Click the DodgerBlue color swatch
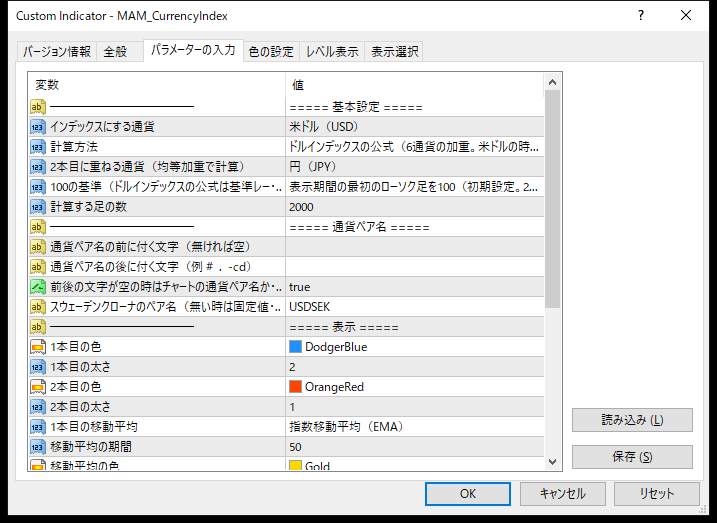Screen dimensions: 717x523 pyautogui.click(x=295, y=347)
